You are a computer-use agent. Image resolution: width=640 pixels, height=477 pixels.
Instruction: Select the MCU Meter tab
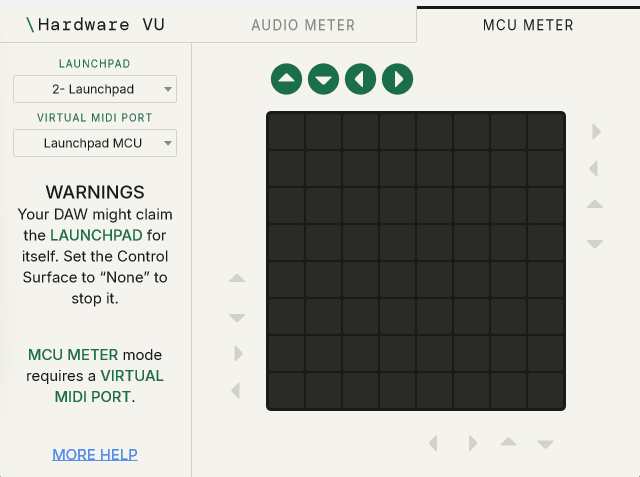point(528,25)
